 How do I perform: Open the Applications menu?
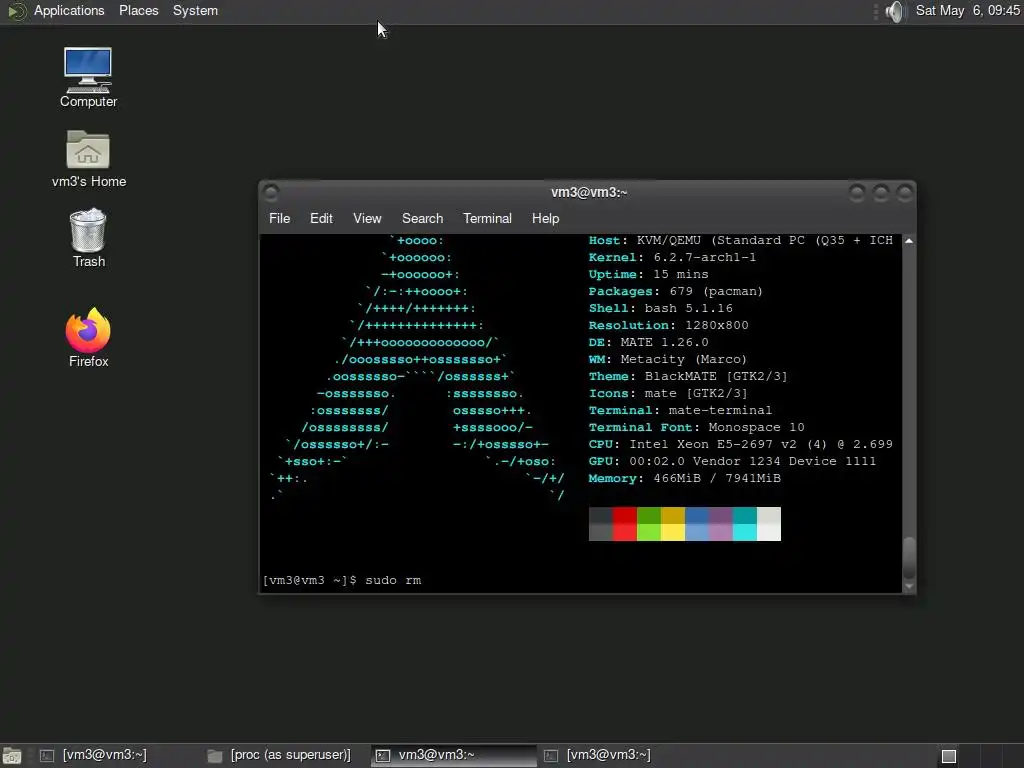69,10
